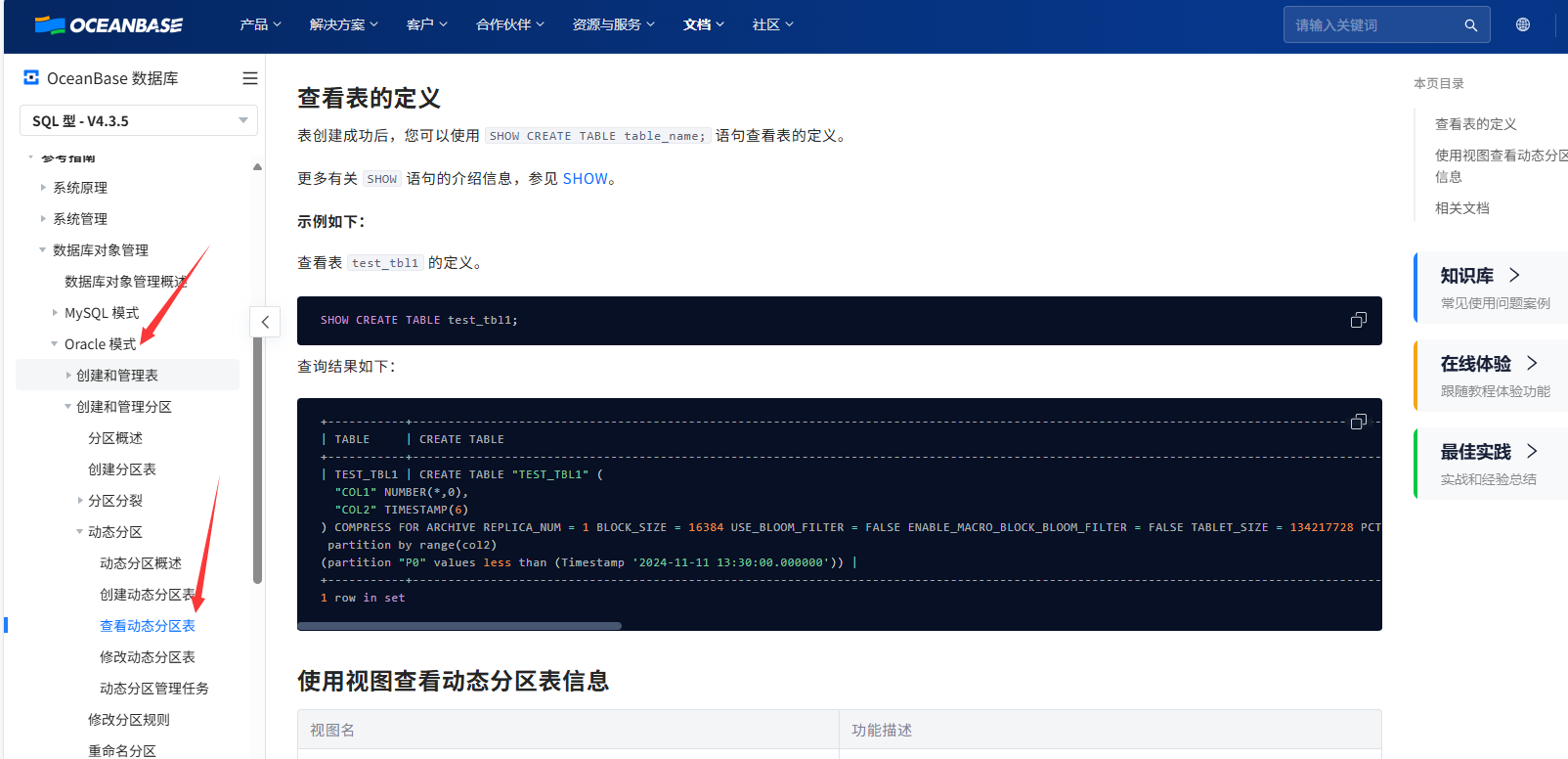Open the 创建动态分区表 page
Viewport: 1568px width, 759px height.
(x=148, y=595)
